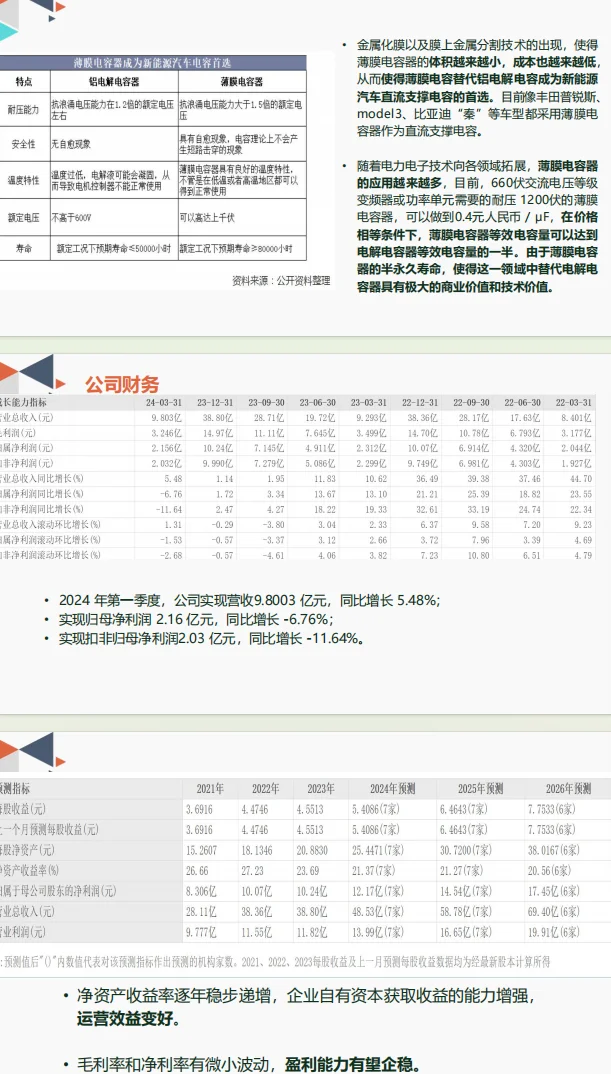Click the 15.2607 cell
611x1074 pixels.
tap(202, 850)
